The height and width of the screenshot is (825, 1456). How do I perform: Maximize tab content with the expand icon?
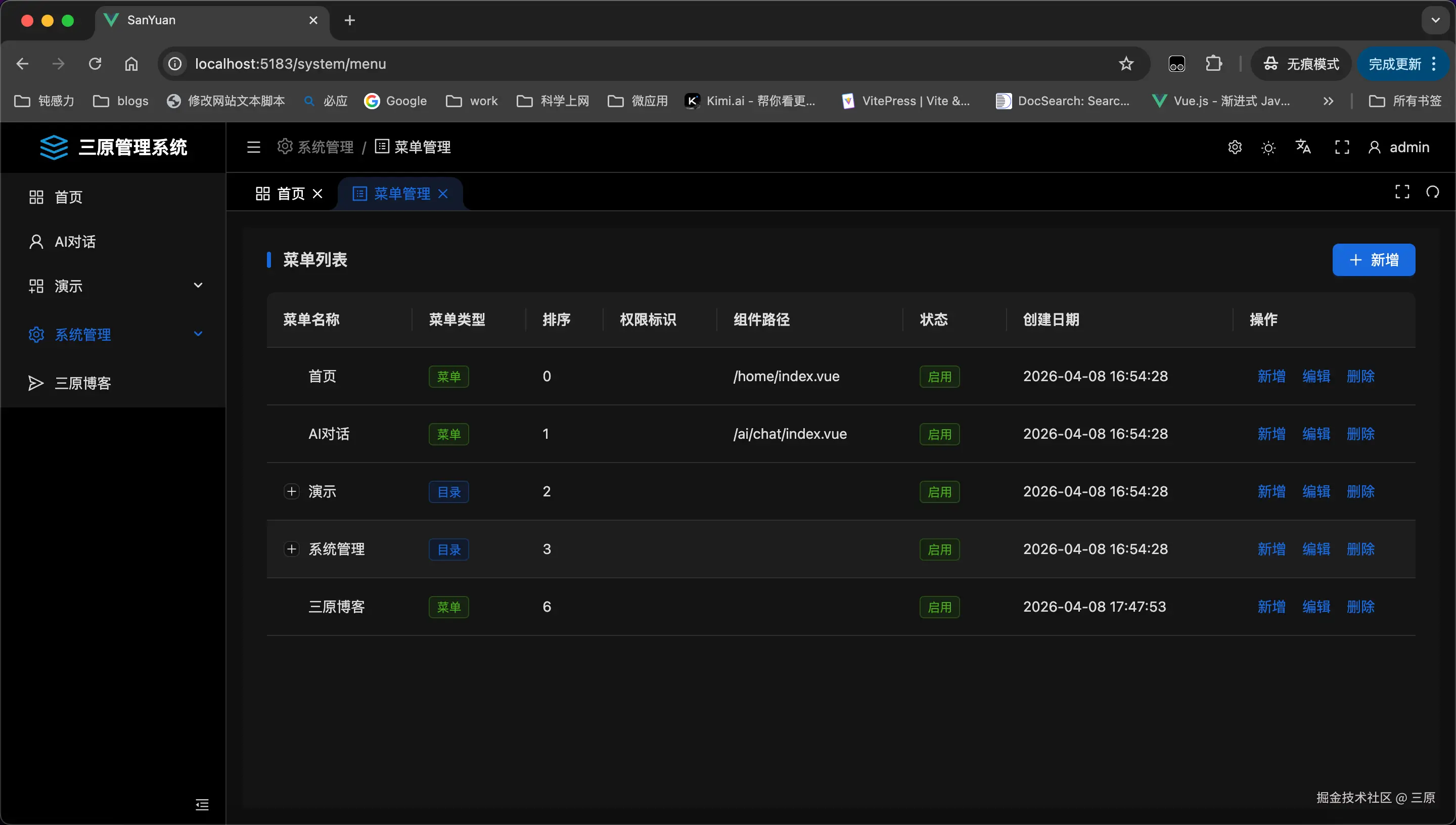[1402, 192]
